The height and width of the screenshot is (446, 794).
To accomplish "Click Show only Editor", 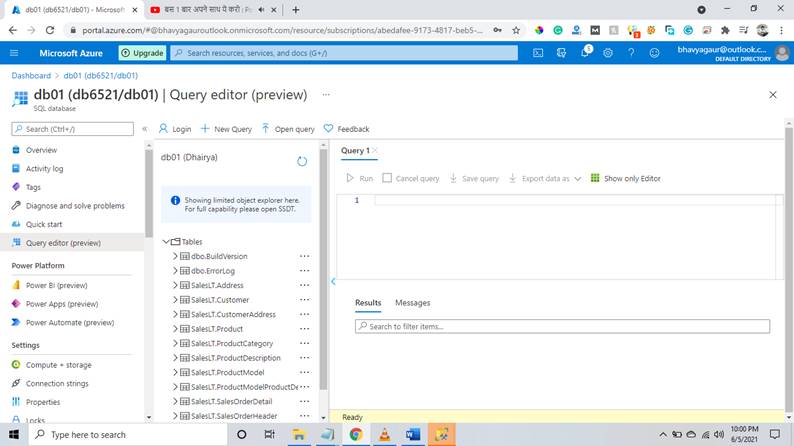I will tap(625, 178).
